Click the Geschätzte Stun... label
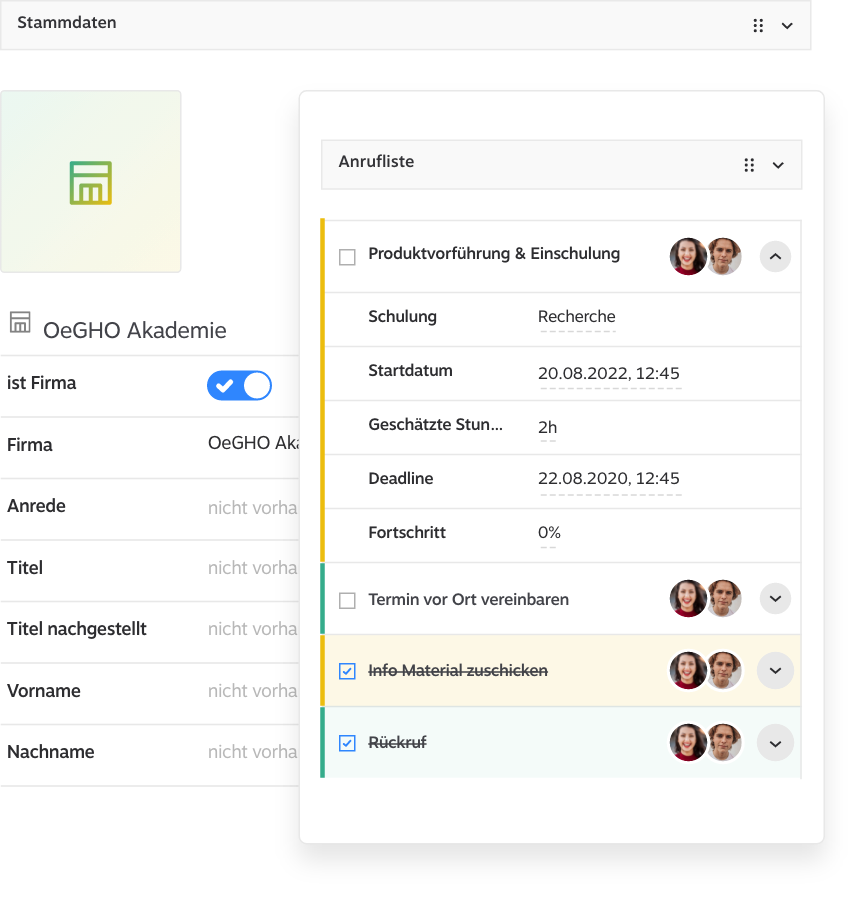 click(435, 424)
